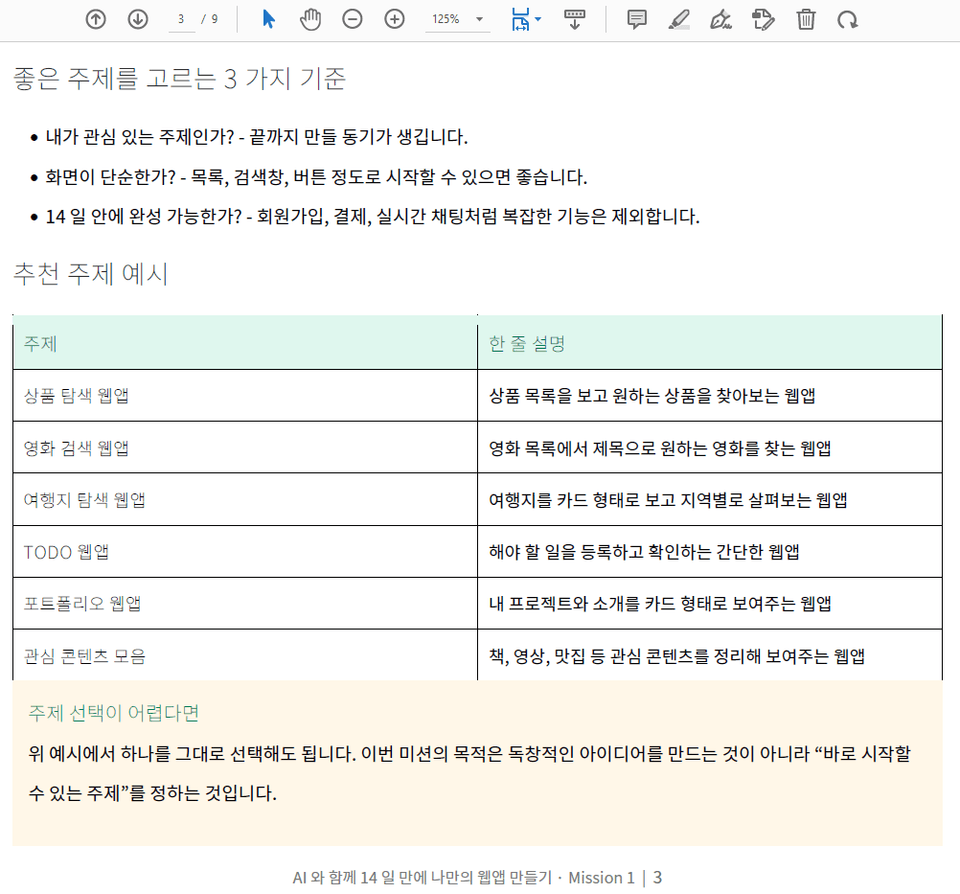Open the zoom level dropdown arrow
This screenshot has width=960, height=894.
pos(480,20)
